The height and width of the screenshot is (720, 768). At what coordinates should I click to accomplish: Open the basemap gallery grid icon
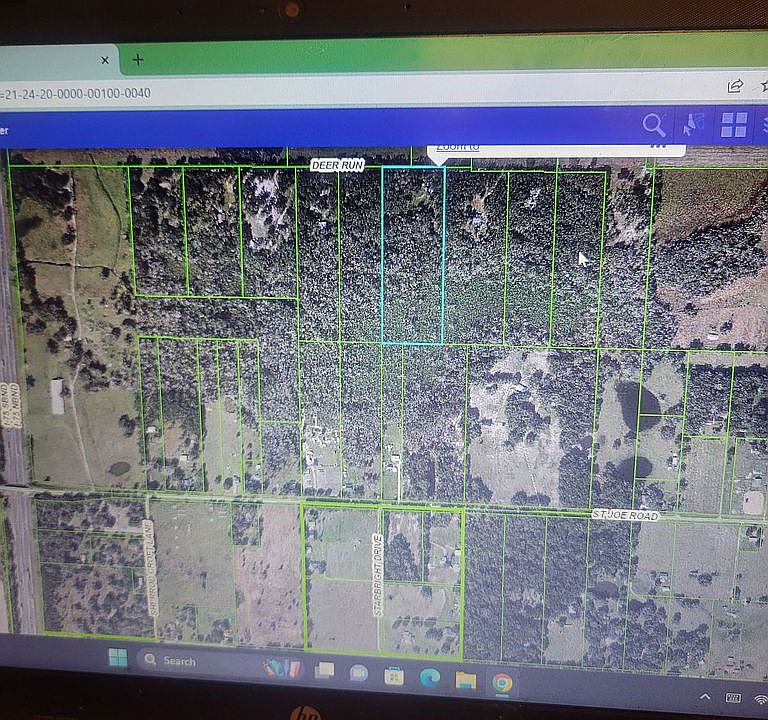pos(734,125)
